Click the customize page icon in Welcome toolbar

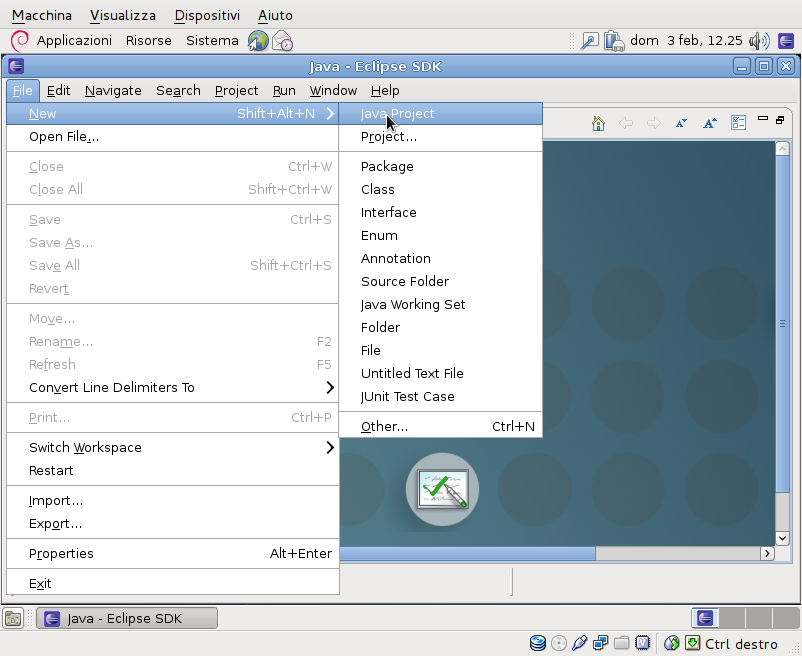738,123
